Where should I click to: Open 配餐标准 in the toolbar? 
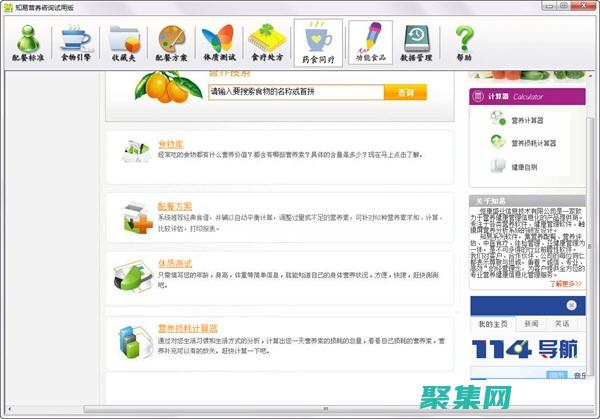click(30, 43)
